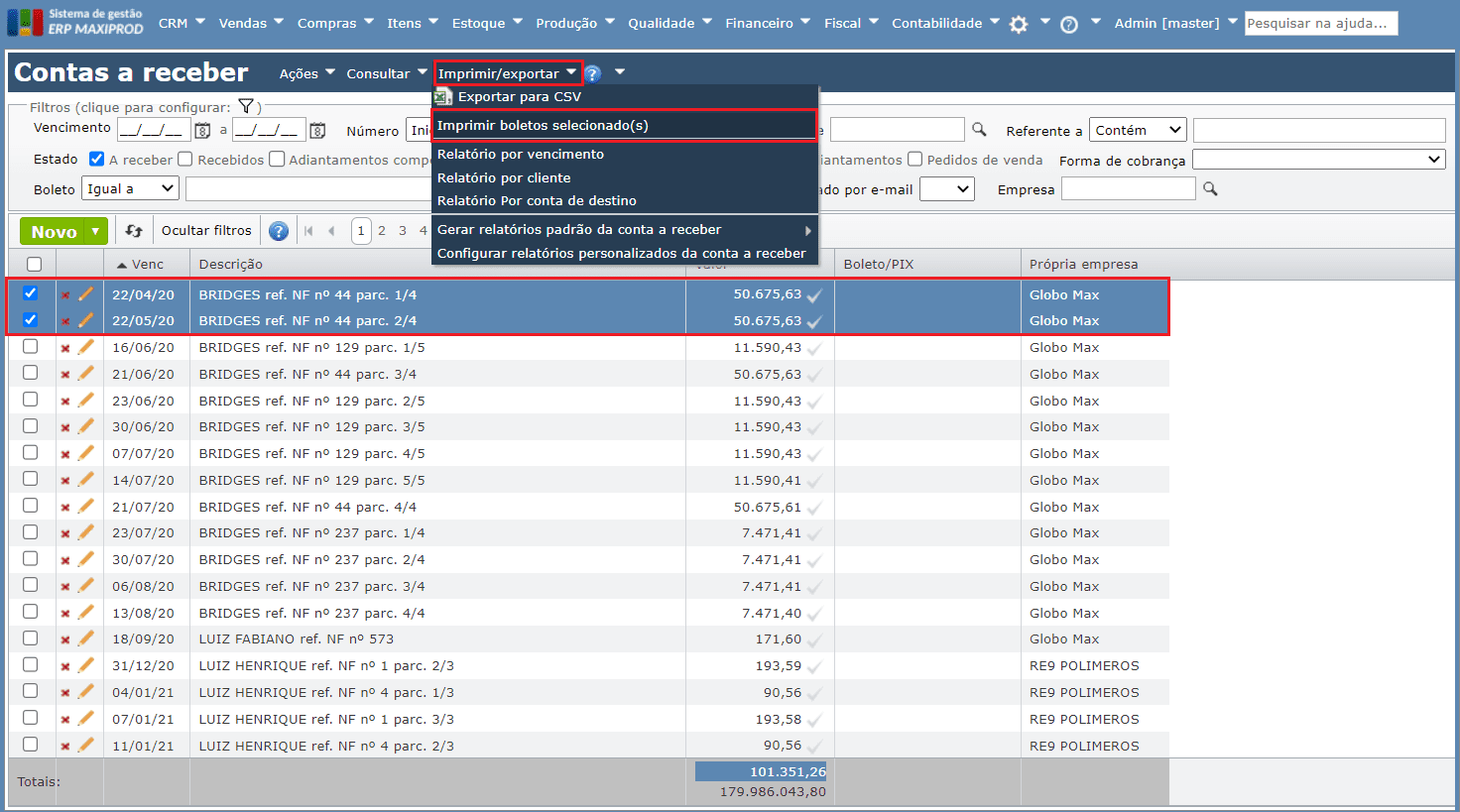Click the 'Pesquisar na ajuda' search field

[x=1320, y=23]
